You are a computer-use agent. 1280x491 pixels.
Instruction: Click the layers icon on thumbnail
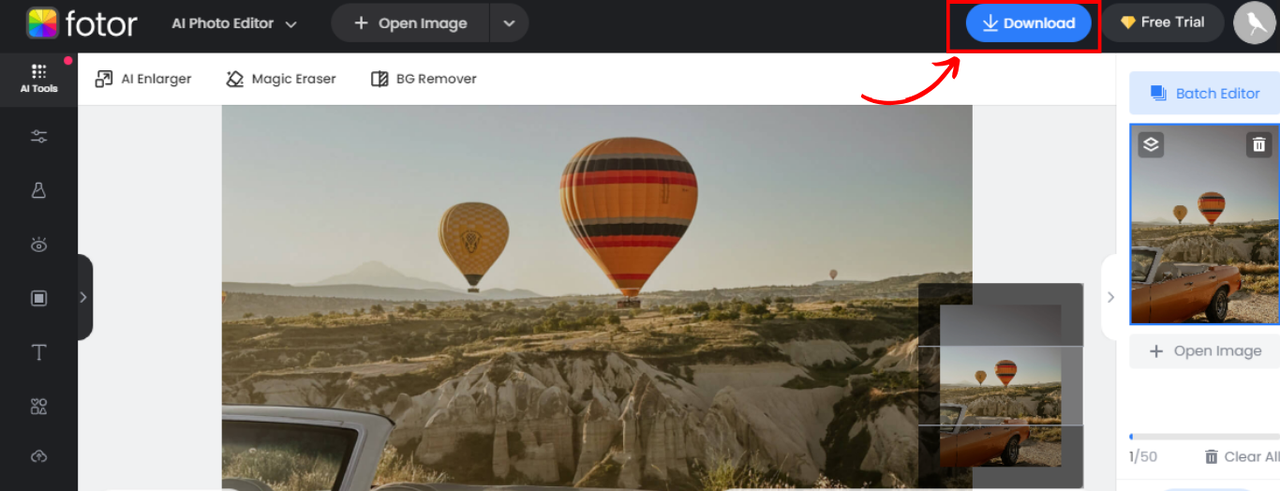[x=1151, y=145]
